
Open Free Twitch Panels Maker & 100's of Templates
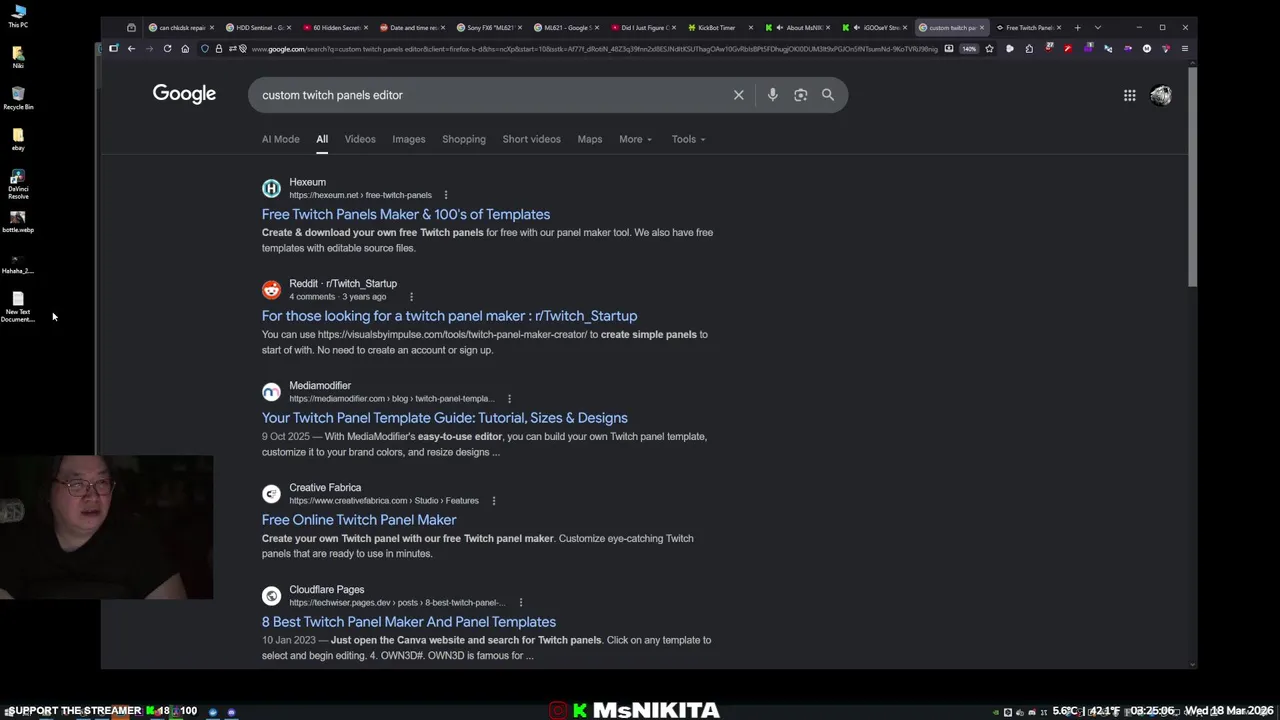click(x=406, y=214)
